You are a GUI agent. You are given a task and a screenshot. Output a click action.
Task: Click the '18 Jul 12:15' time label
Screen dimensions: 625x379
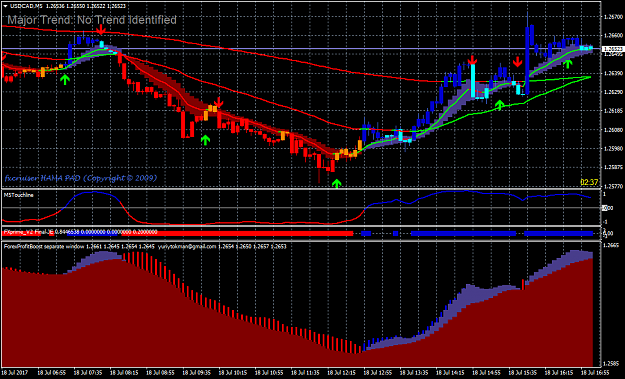pyautogui.click(x=342, y=373)
